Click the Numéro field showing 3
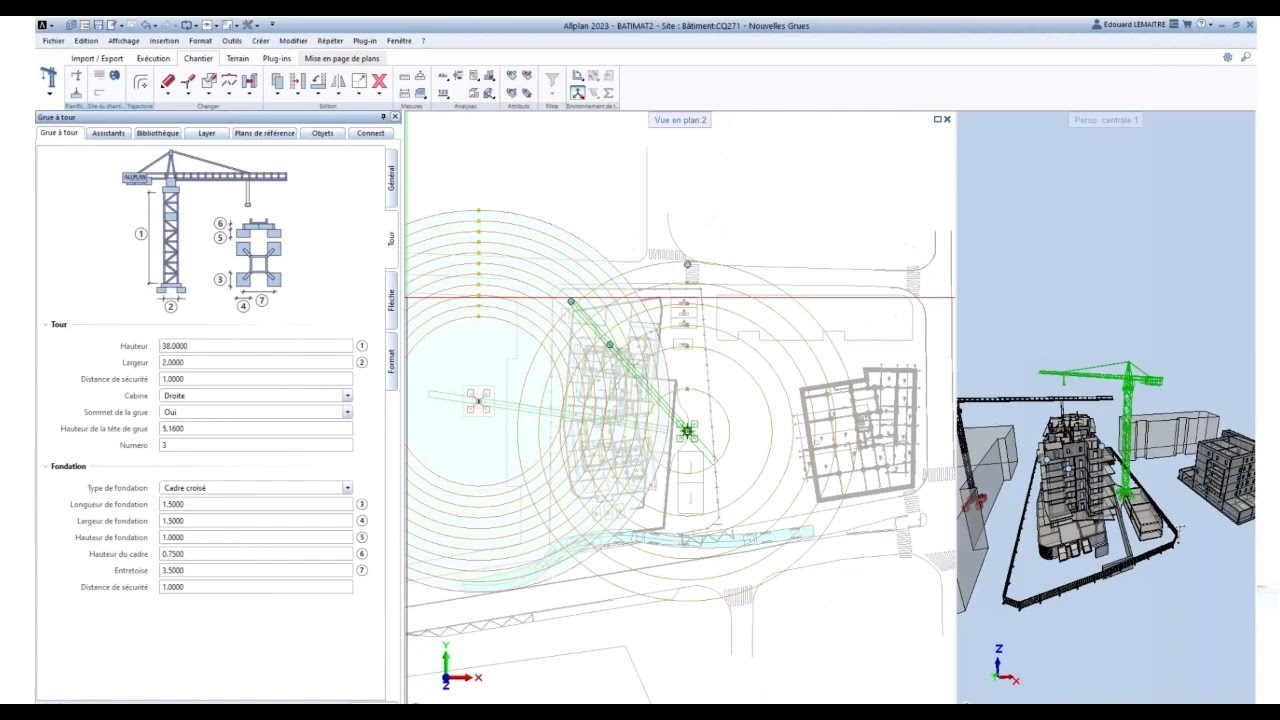The height and width of the screenshot is (720, 1280). pyautogui.click(x=256, y=445)
